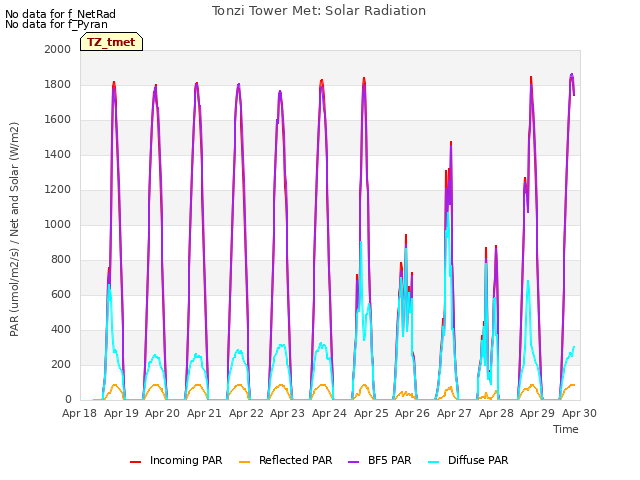Click the Apr 20 axis tick label

[162, 413]
